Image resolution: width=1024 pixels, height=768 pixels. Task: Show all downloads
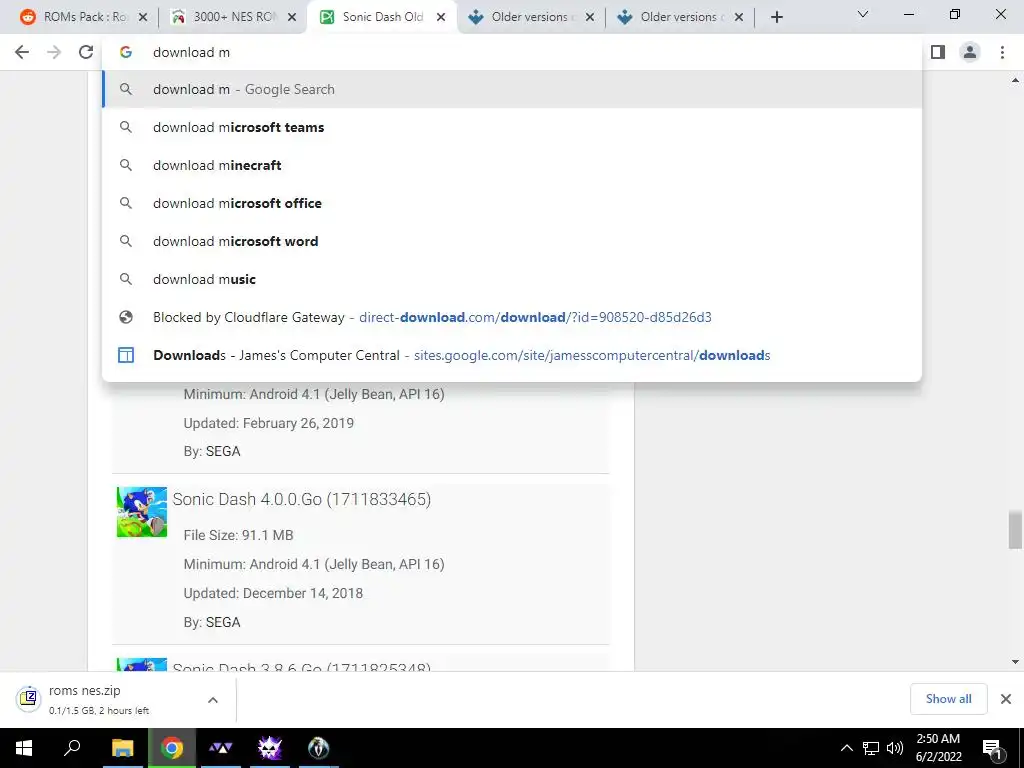(x=948, y=699)
